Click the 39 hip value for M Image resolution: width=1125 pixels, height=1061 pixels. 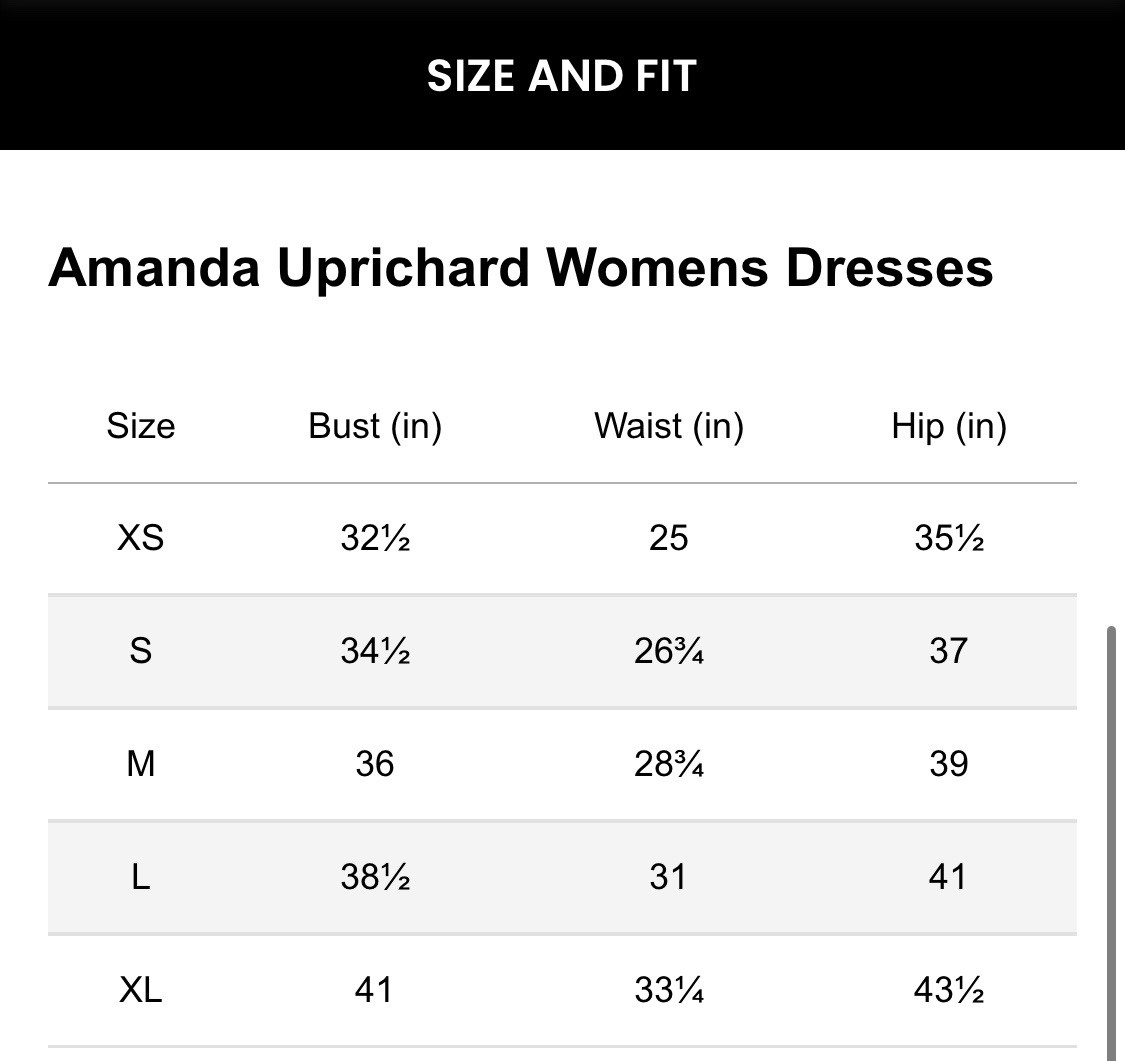(948, 764)
